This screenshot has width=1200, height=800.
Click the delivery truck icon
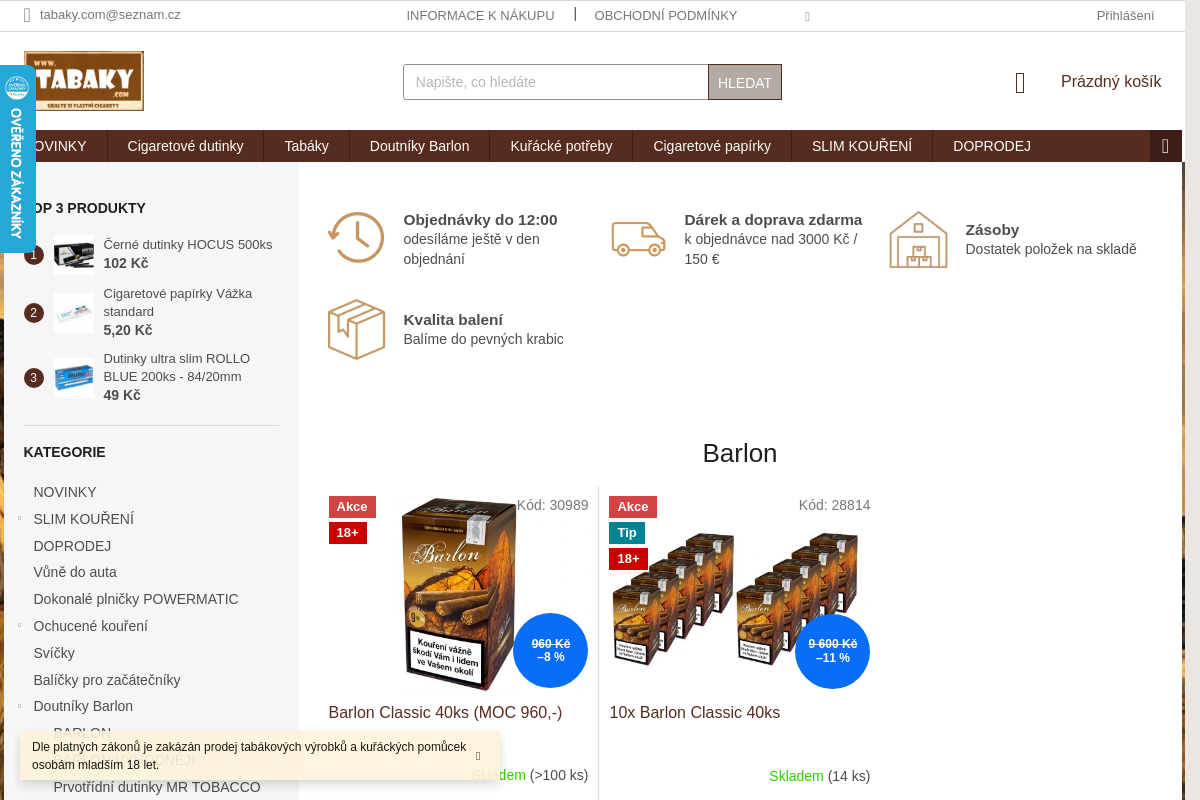pos(638,239)
